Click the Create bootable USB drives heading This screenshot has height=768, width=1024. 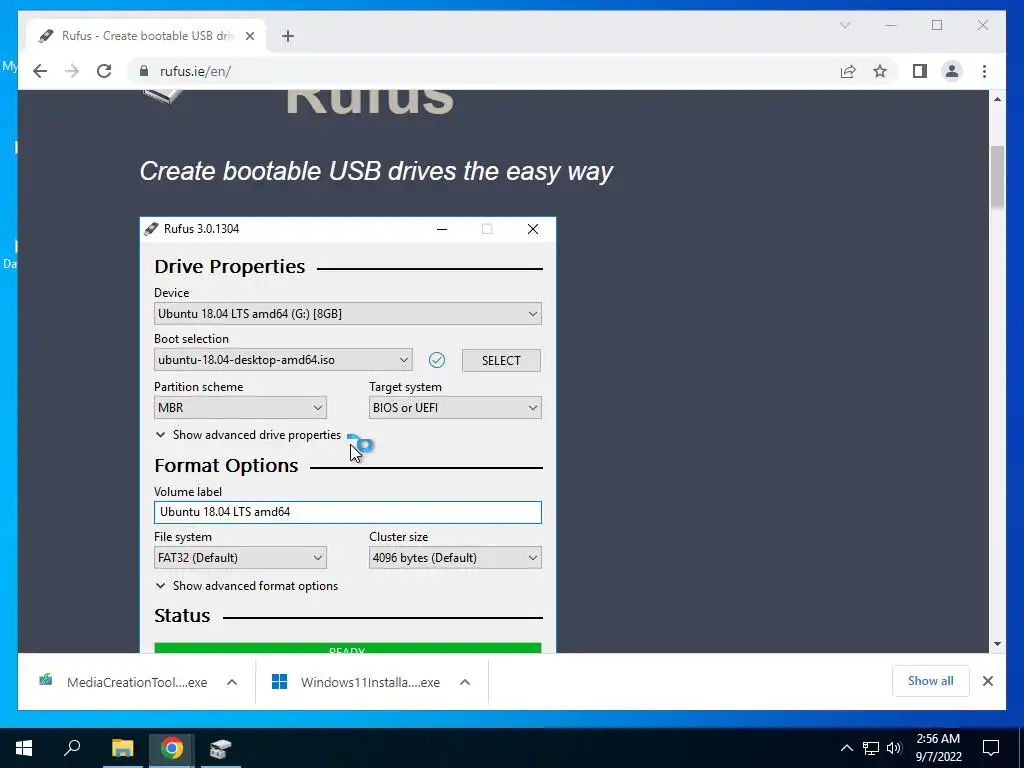point(376,171)
